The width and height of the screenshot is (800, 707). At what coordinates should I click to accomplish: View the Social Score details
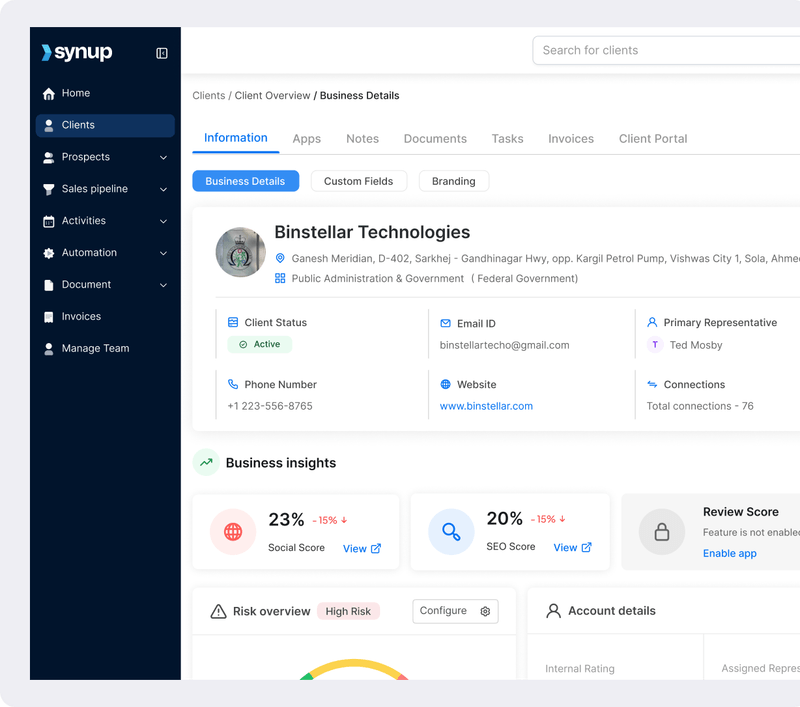click(362, 548)
